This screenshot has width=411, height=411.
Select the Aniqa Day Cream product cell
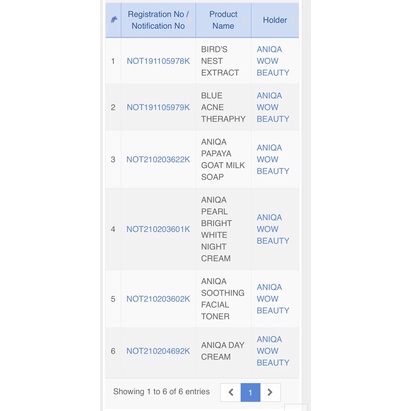tap(223, 351)
